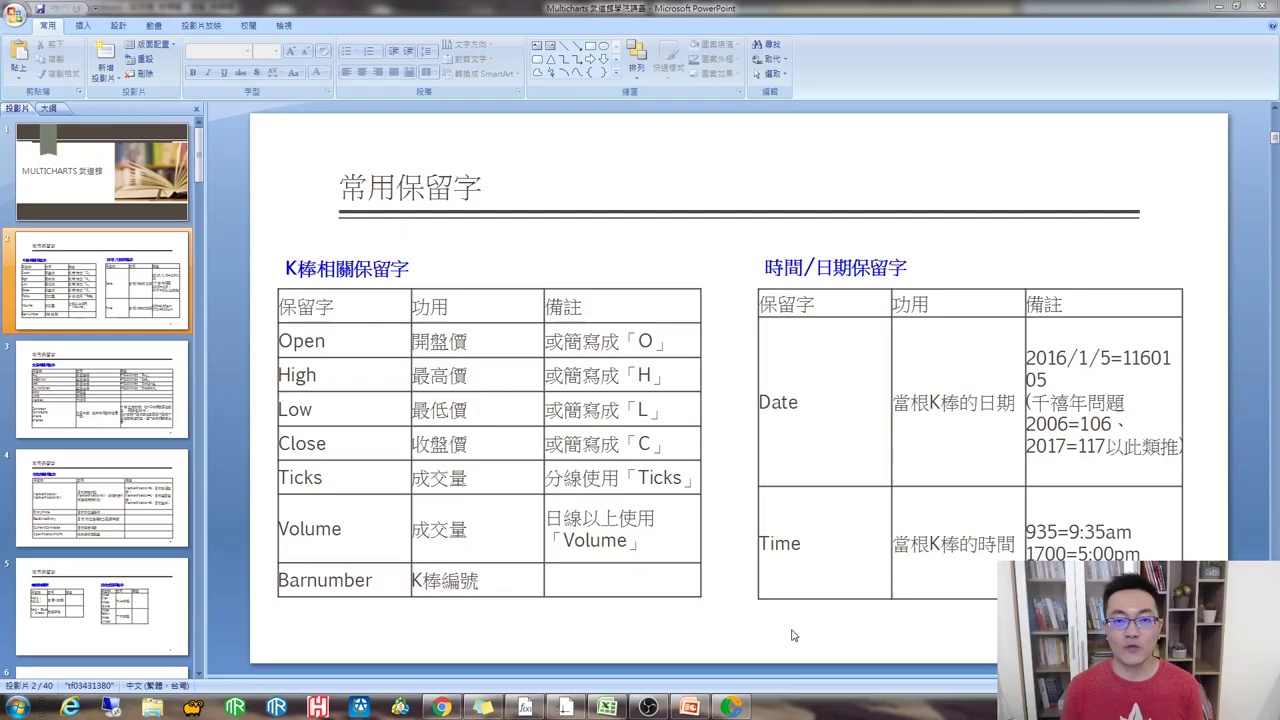Image resolution: width=1280 pixels, height=720 pixels.
Task: Open the font name dropdown
Action: [247, 51]
